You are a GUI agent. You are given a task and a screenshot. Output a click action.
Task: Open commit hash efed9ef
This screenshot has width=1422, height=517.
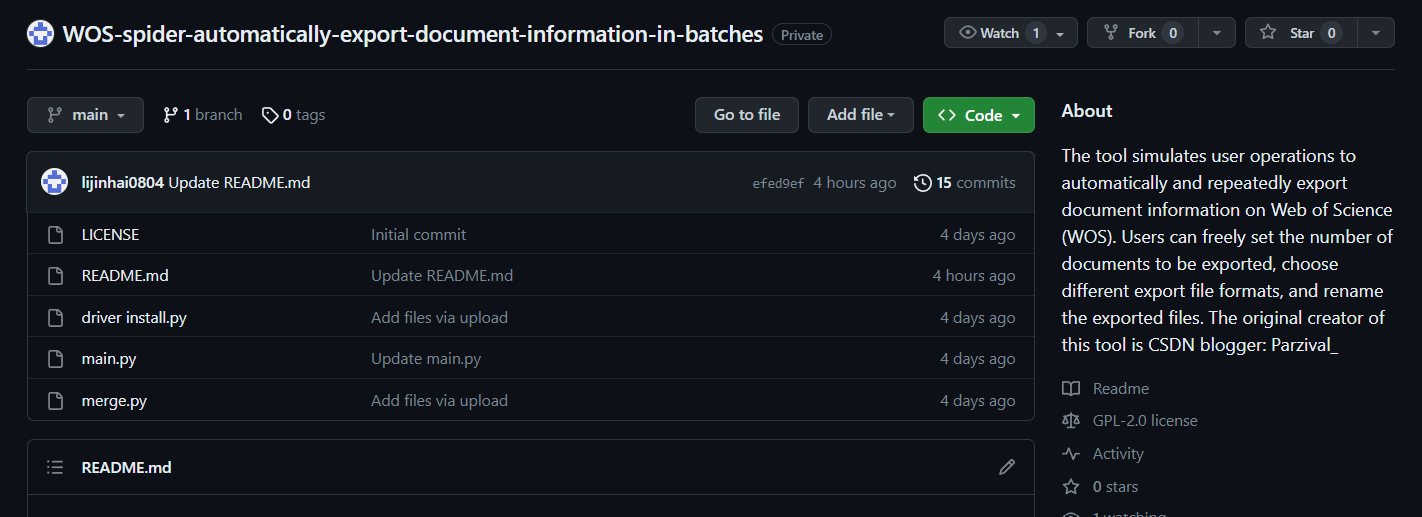778,183
